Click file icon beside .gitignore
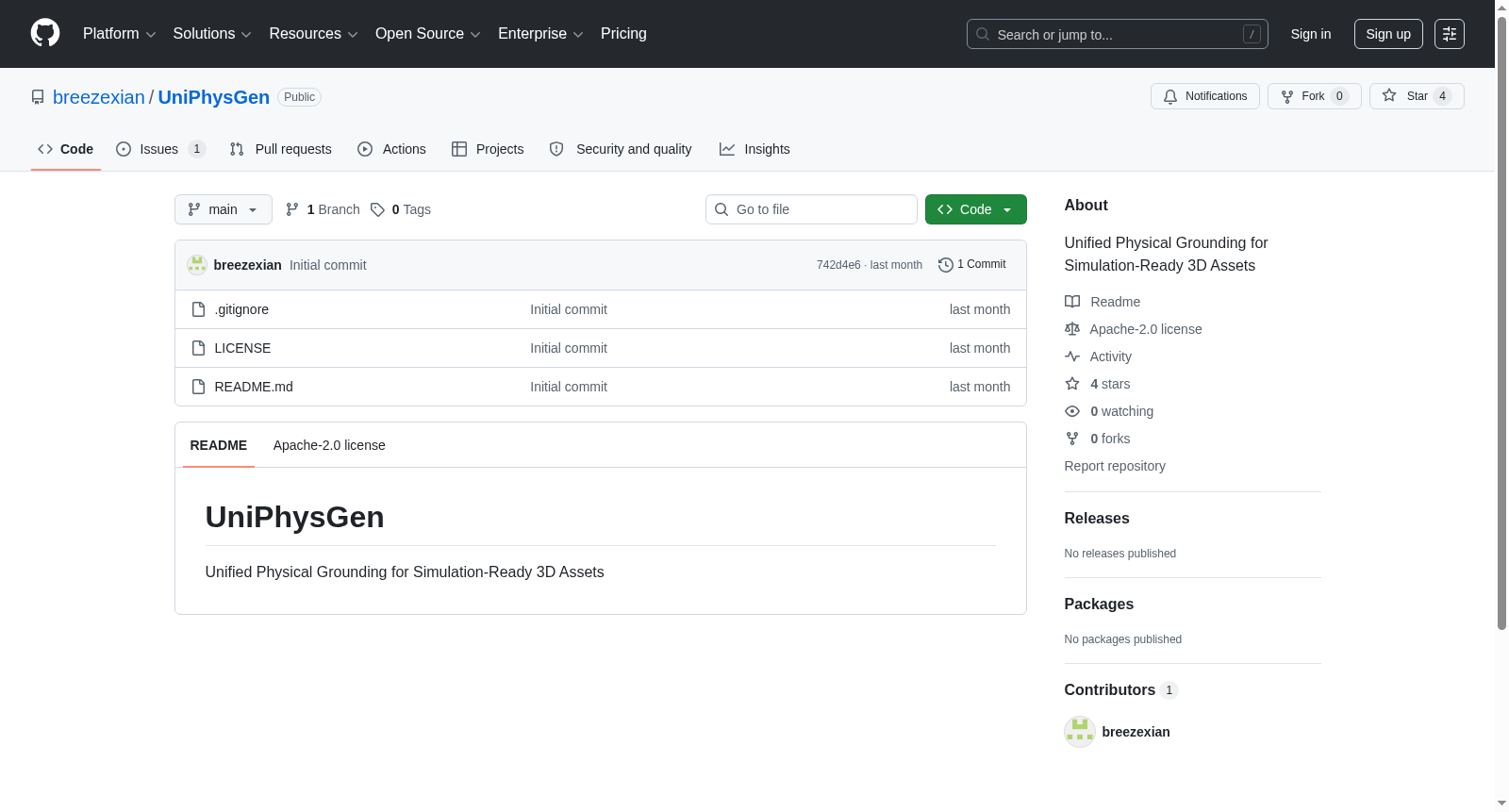Image resolution: width=1509 pixels, height=812 pixels. pos(198,309)
